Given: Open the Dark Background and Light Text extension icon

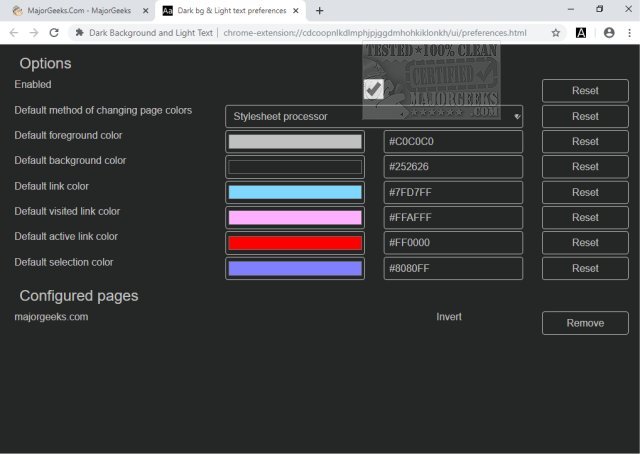Looking at the screenshot, I should coord(581,33).
